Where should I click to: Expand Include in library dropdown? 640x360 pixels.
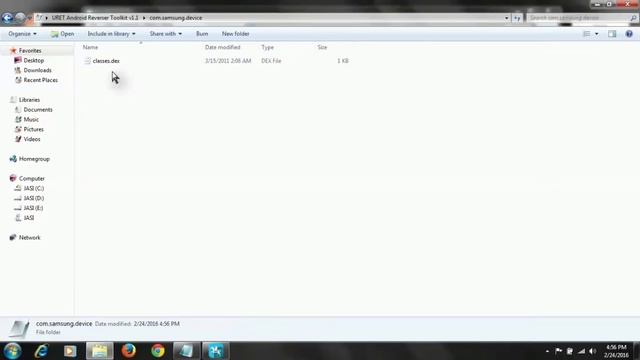pyautogui.click(x=111, y=33)
